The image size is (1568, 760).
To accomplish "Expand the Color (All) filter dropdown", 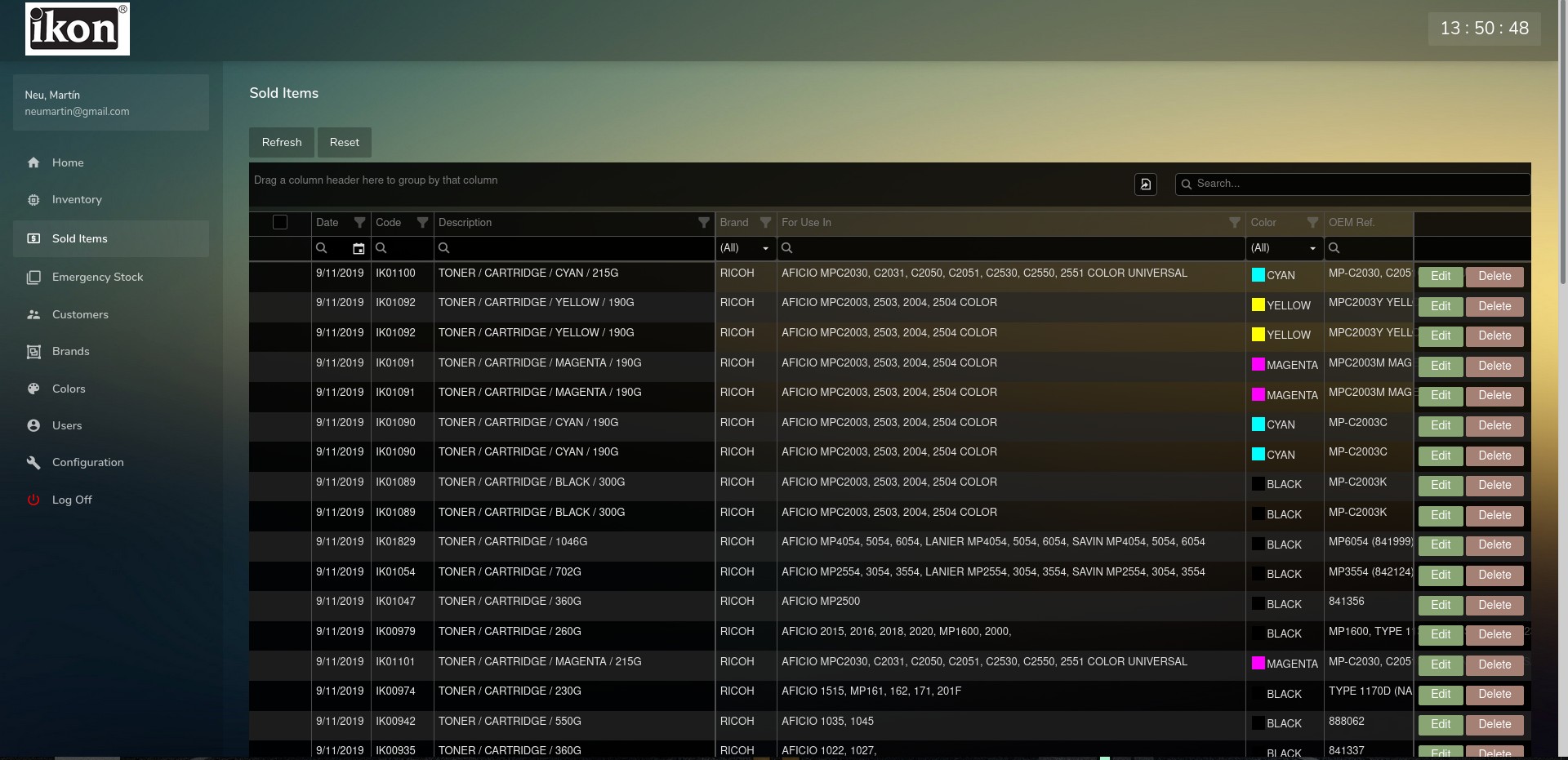I will pos(1312,248).
